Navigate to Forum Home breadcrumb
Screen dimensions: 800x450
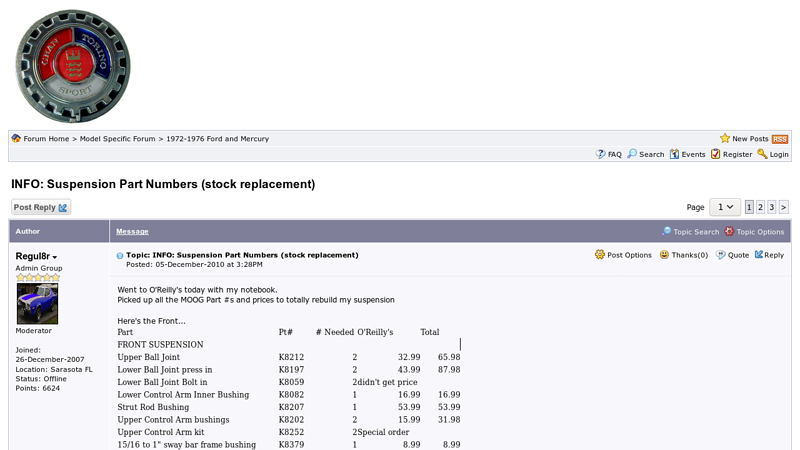[46, 139]
